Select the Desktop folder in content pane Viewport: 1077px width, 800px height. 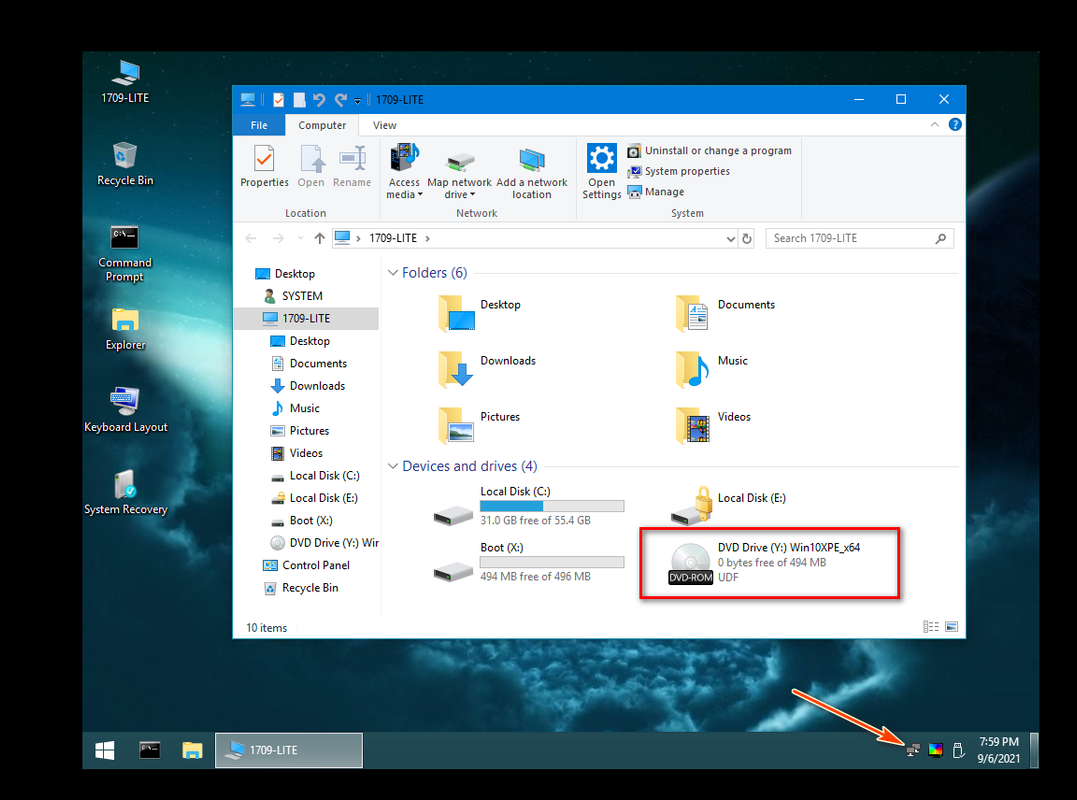click(x=480, y=312)
